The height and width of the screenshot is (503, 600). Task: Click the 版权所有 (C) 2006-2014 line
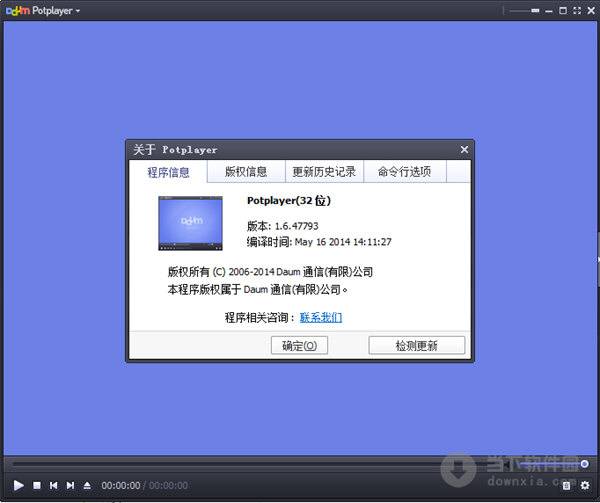coord(270,272)
